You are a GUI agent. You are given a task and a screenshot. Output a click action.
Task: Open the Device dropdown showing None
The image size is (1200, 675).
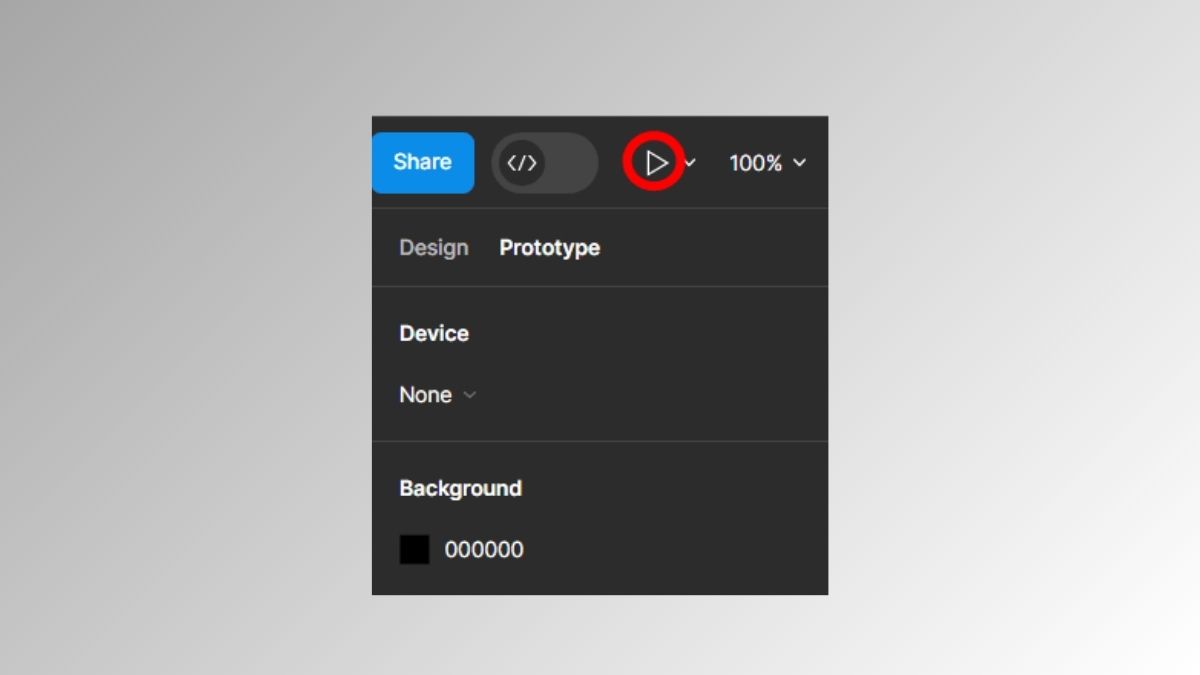pyautogui.click(x=438, y=395)
